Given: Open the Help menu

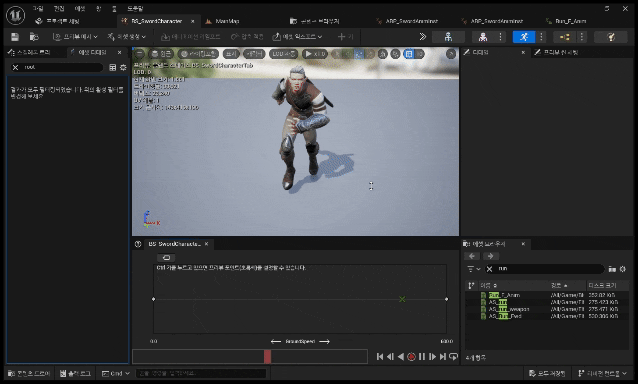Looking at the screenshot, I should pos(135,9).
